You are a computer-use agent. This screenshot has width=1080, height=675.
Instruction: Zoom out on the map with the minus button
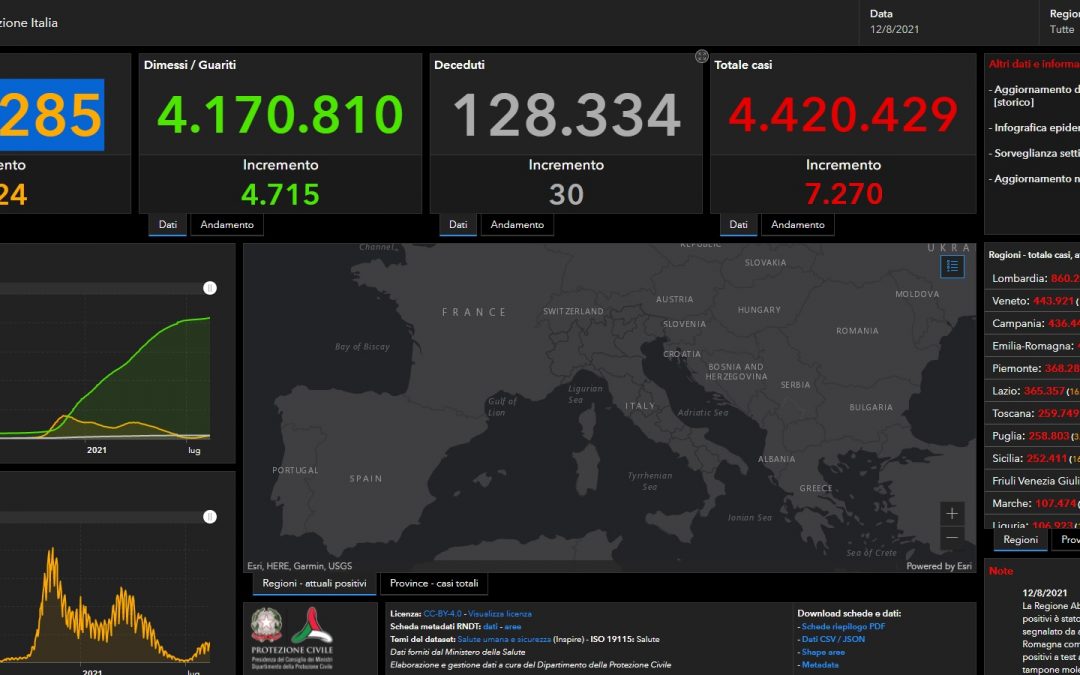tap(952, 537)
